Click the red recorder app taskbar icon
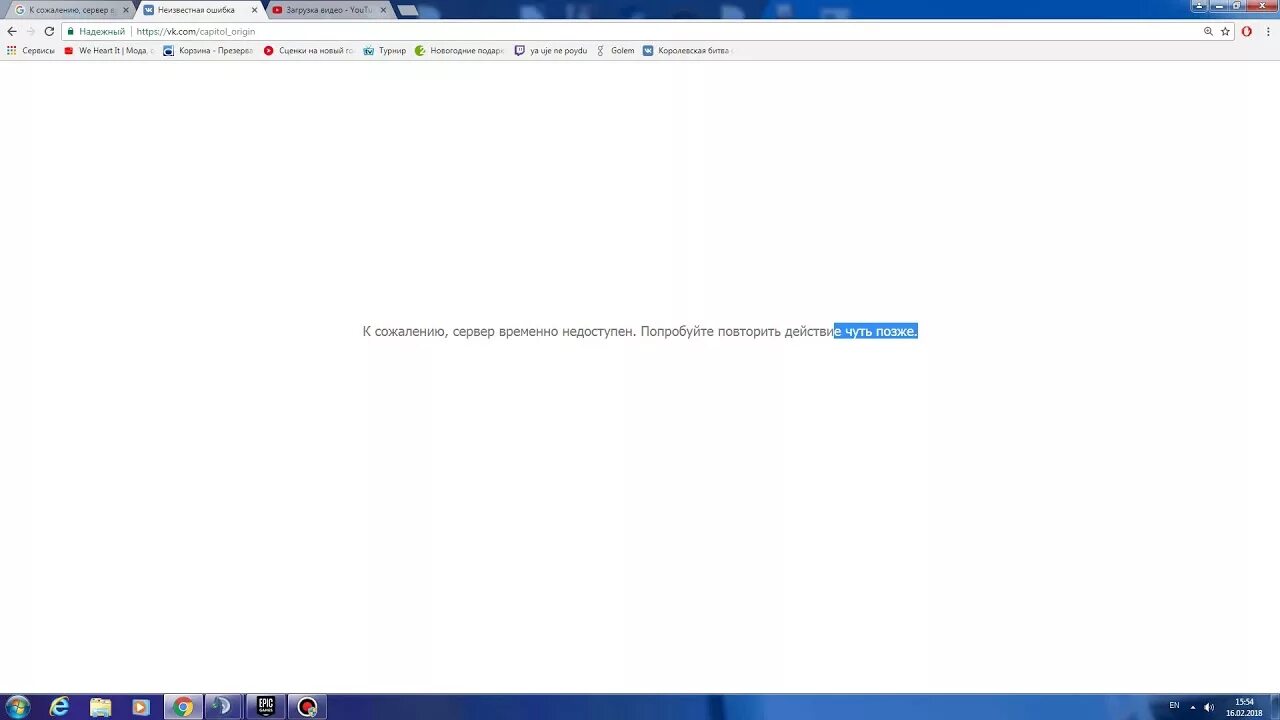Image resolution: width=1280 pixels, height=720 pixels. click(307, 707)
